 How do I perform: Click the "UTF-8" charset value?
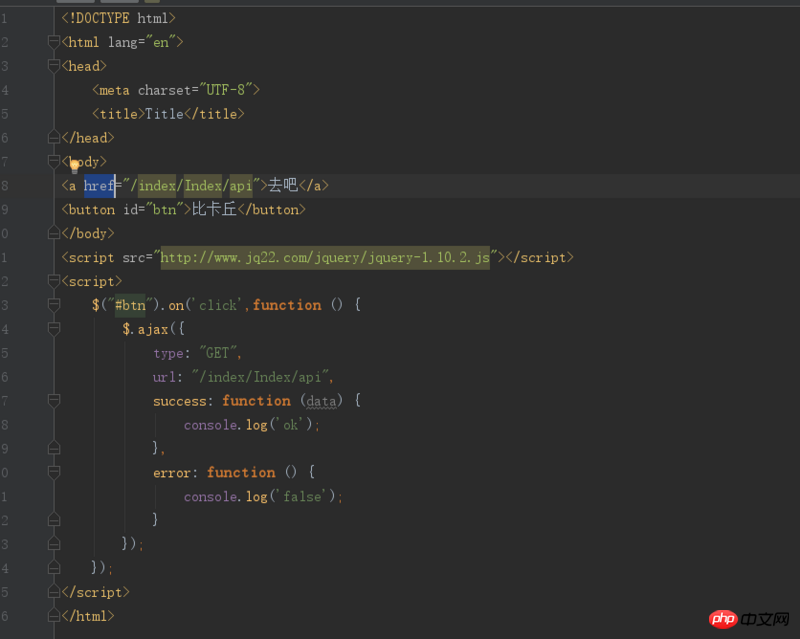point(225,90)
